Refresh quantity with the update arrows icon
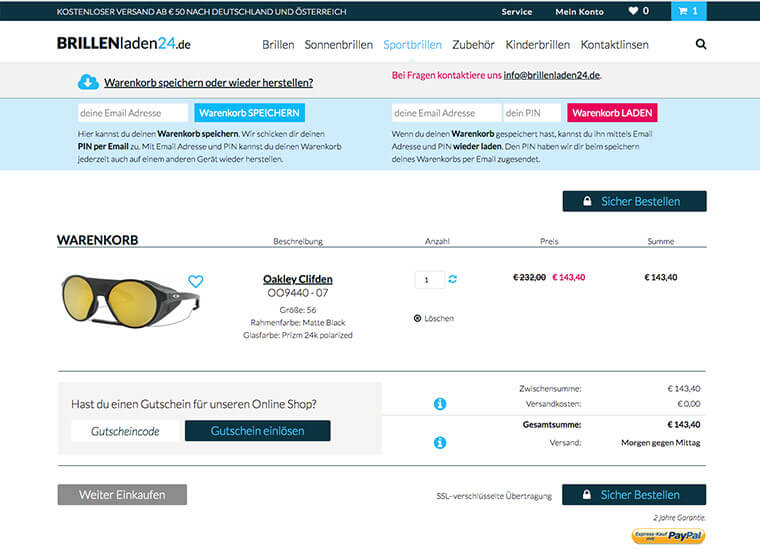This screenshot has height=550, width=760. [x=453, y=279]
